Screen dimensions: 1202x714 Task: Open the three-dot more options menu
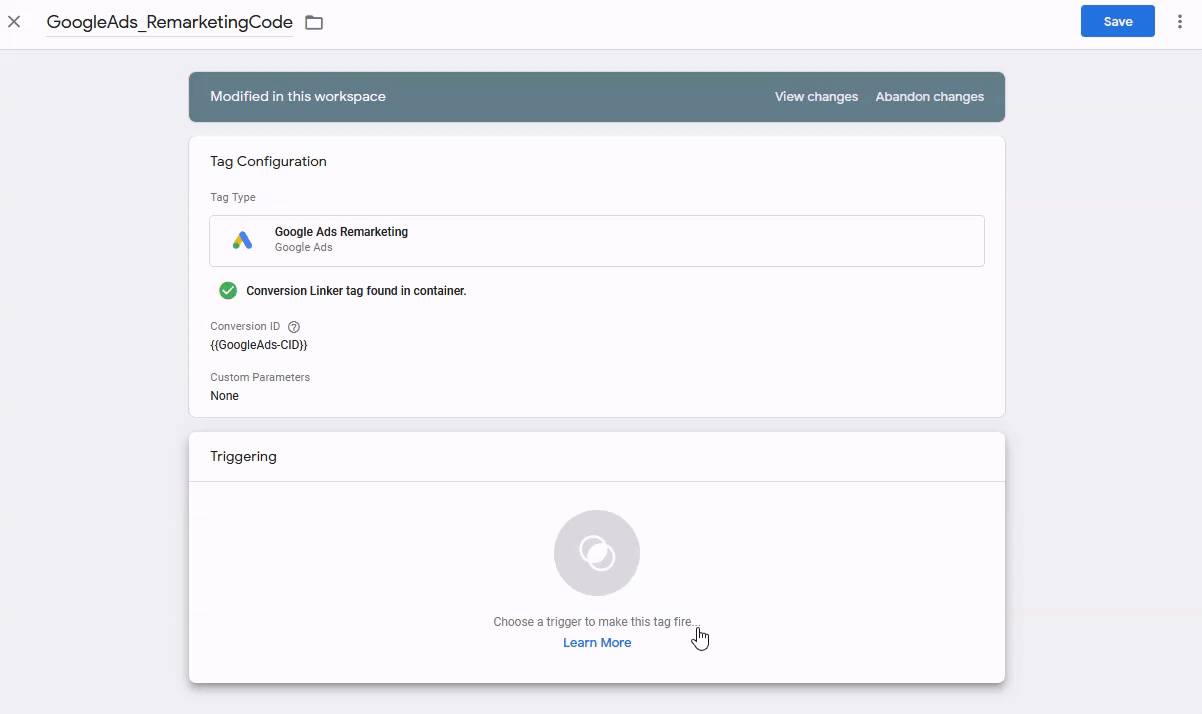pyautogui.click(x=1180, y=21)
